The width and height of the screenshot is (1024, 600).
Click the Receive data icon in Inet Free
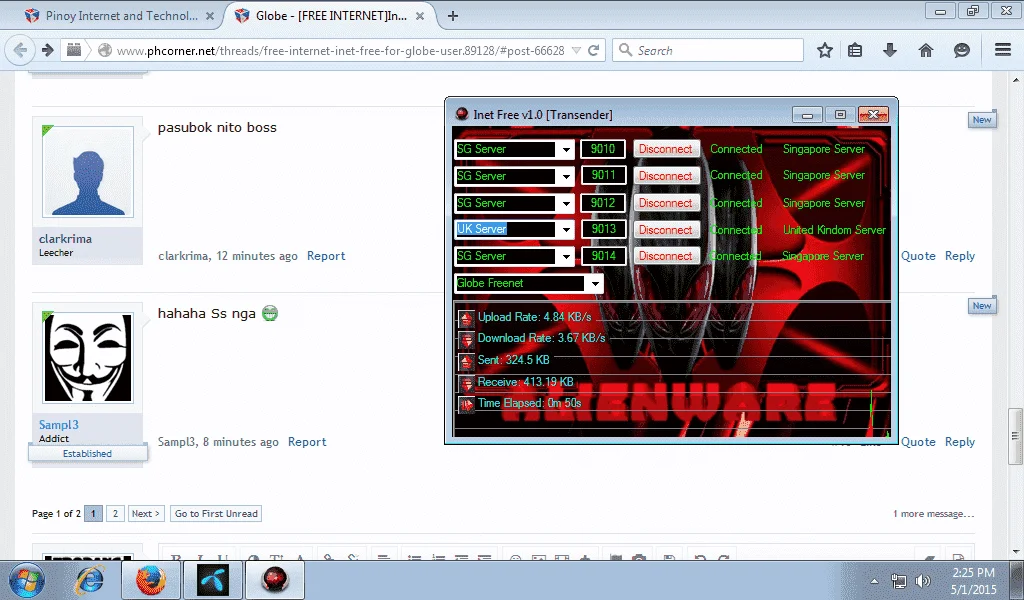tap(466, 383)
